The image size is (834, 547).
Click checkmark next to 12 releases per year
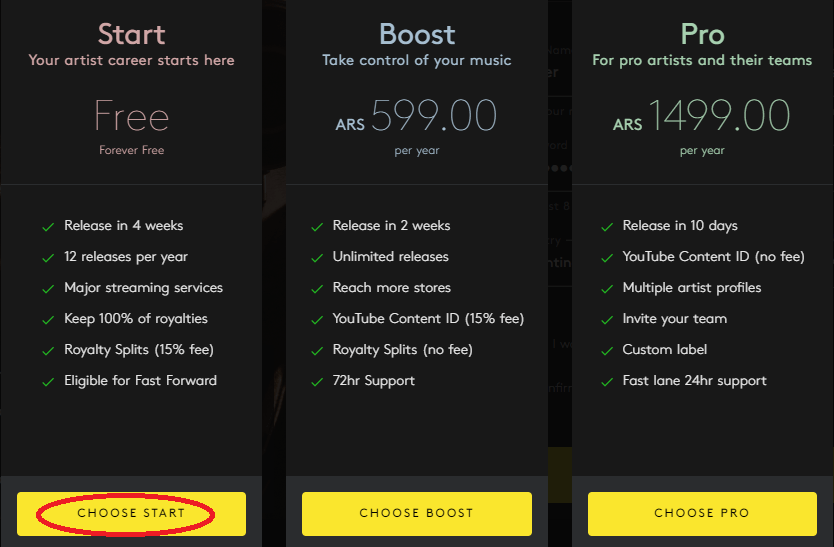(48, 258)
